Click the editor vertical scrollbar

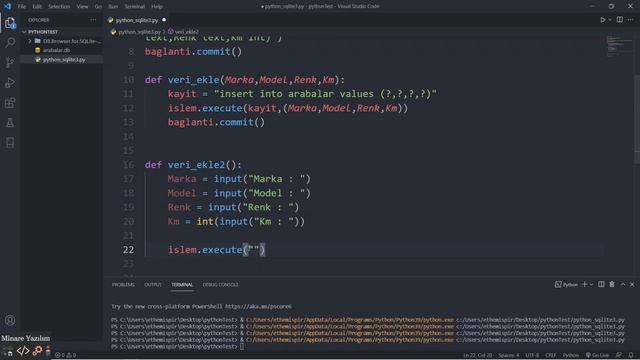(x=637, y=119)
